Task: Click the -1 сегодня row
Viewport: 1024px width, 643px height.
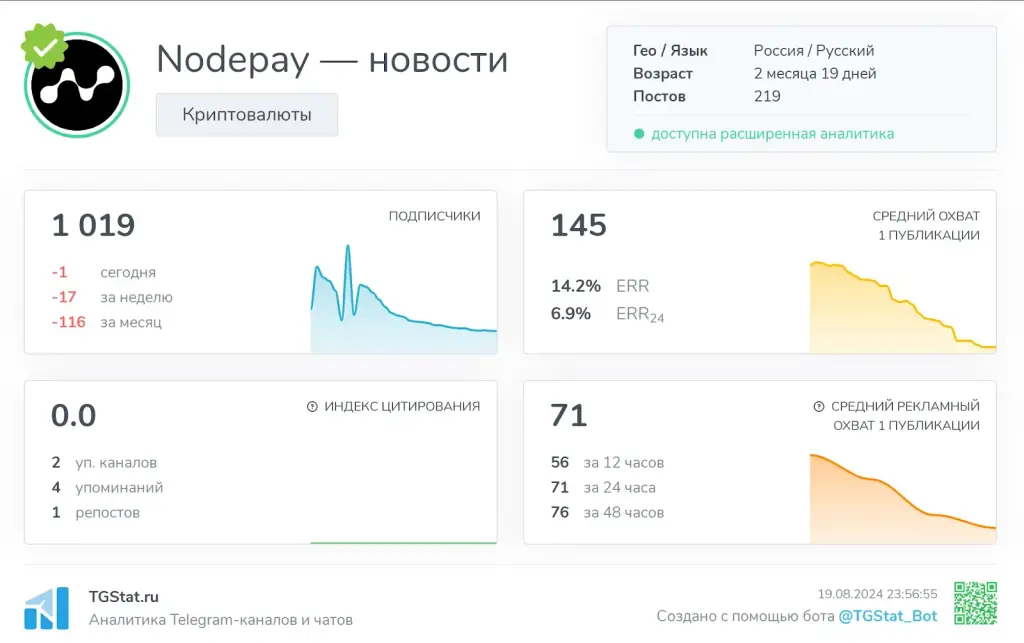Action: [104, 272]
